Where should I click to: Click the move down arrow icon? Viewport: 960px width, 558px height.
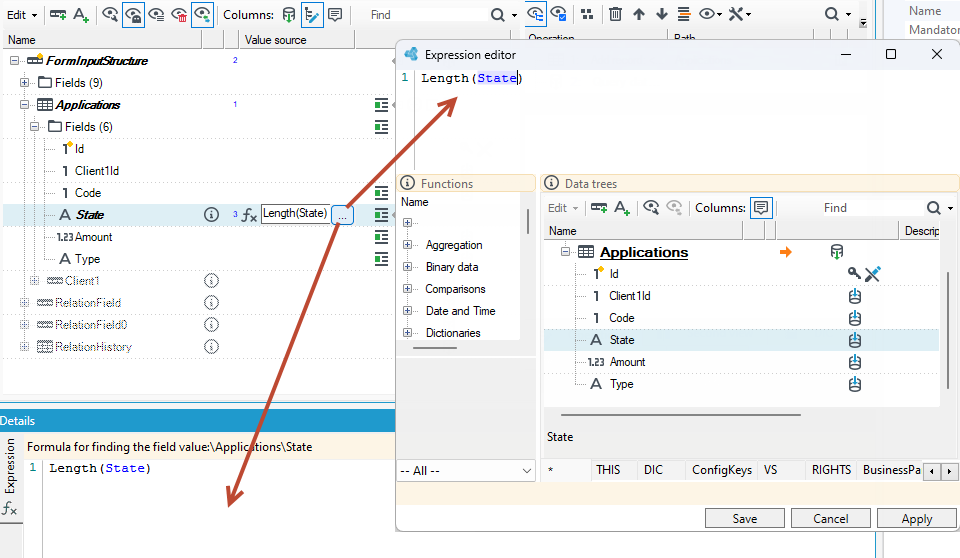click(662, 15)
